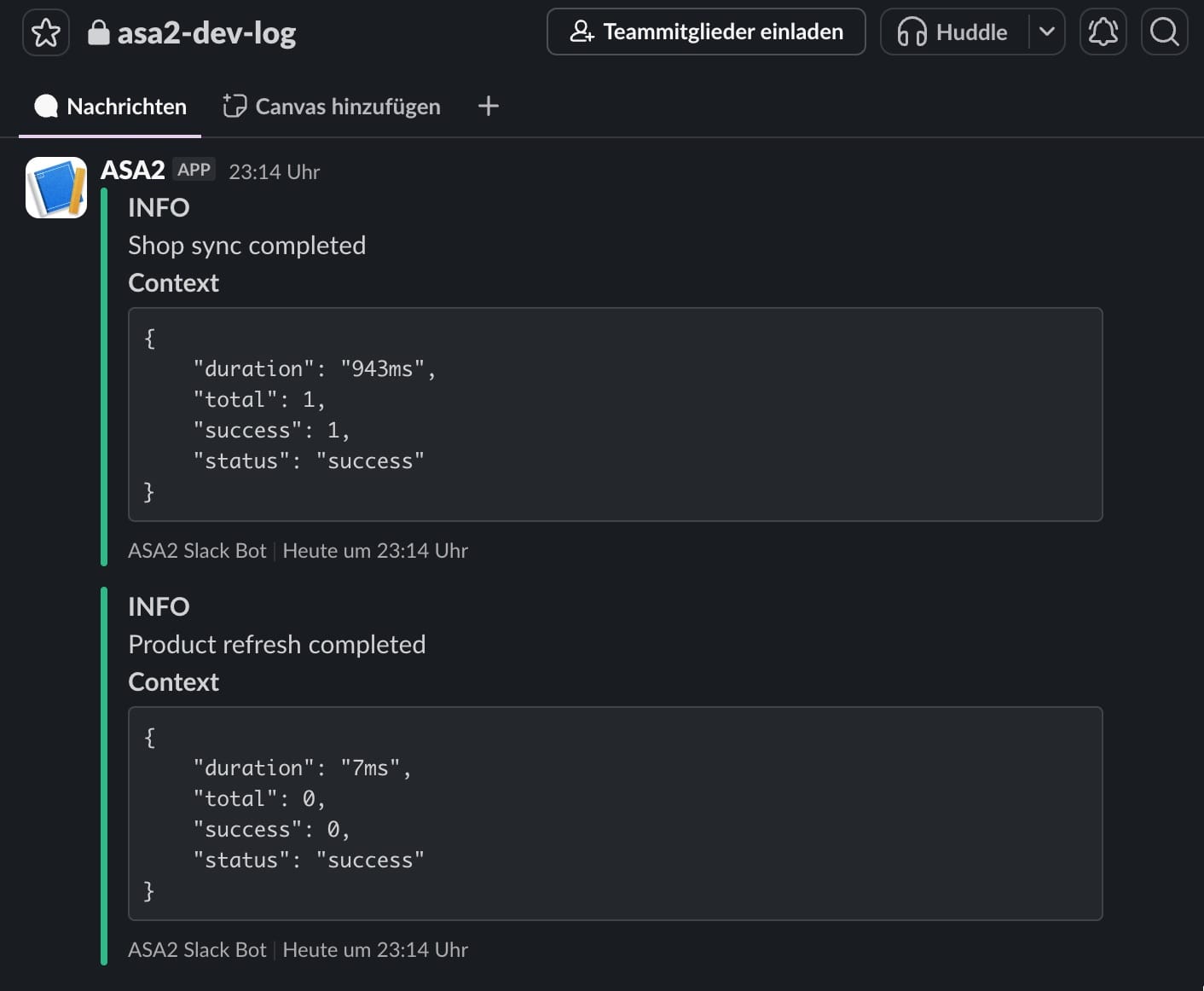
Task: Click the APP badge next to ASA2
Action: coord(194,170)
